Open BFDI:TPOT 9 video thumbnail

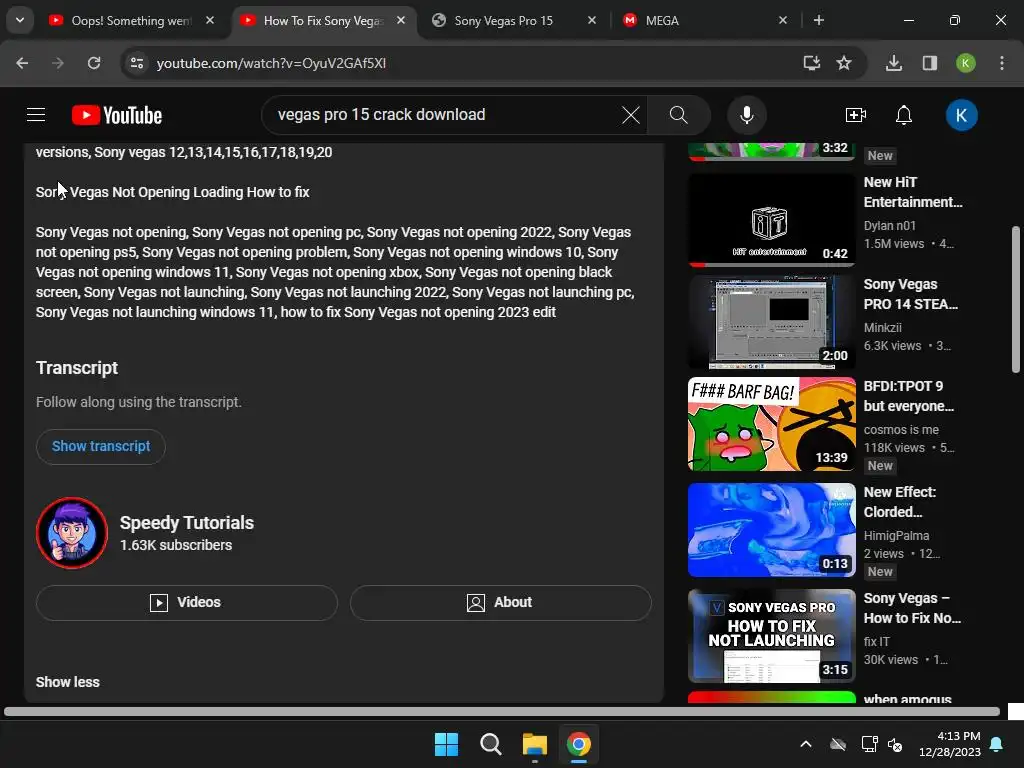pyautogui.click(x=771, y=424)
